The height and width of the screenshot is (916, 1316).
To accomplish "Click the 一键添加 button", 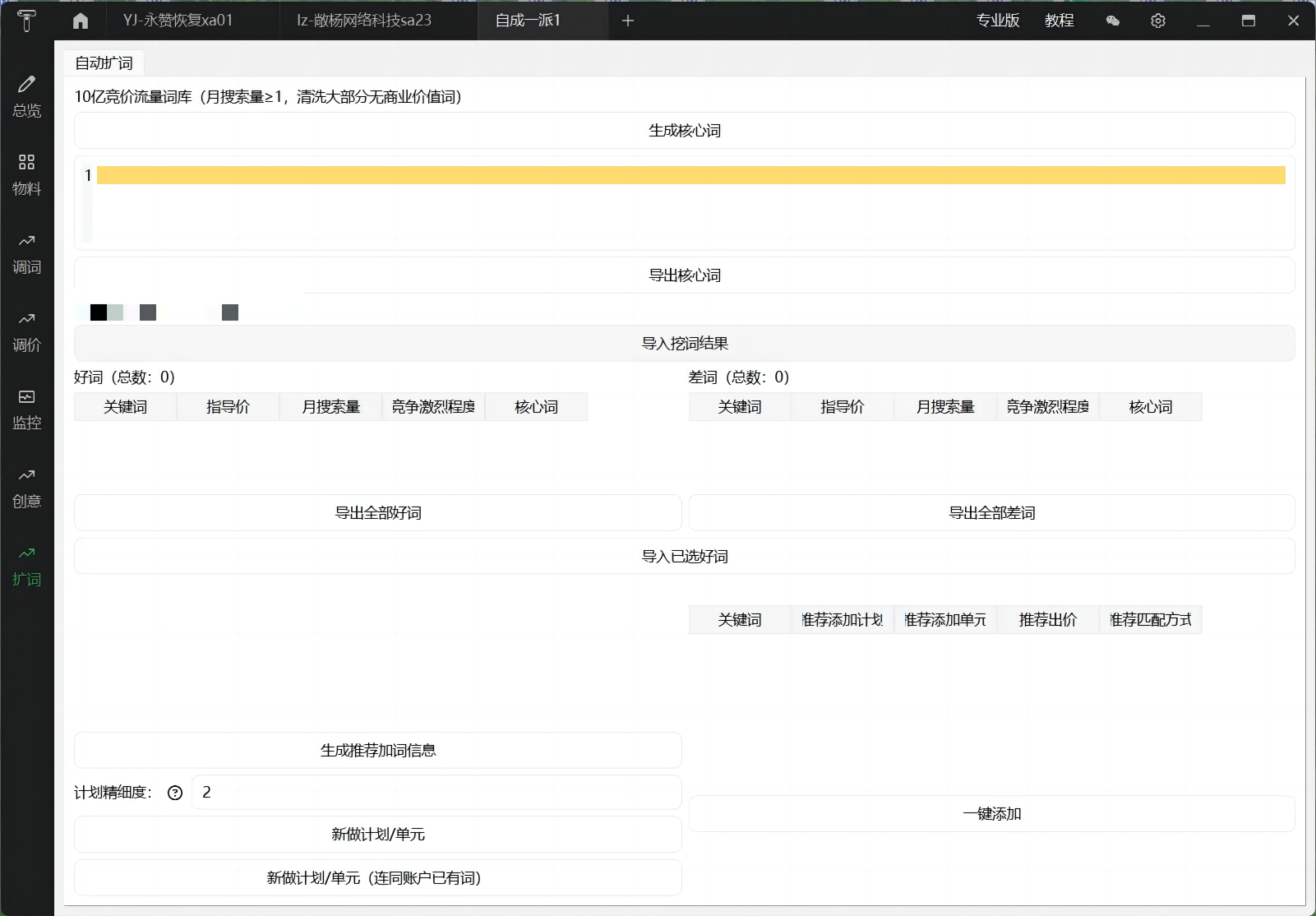I will click(x=992, y=814).
